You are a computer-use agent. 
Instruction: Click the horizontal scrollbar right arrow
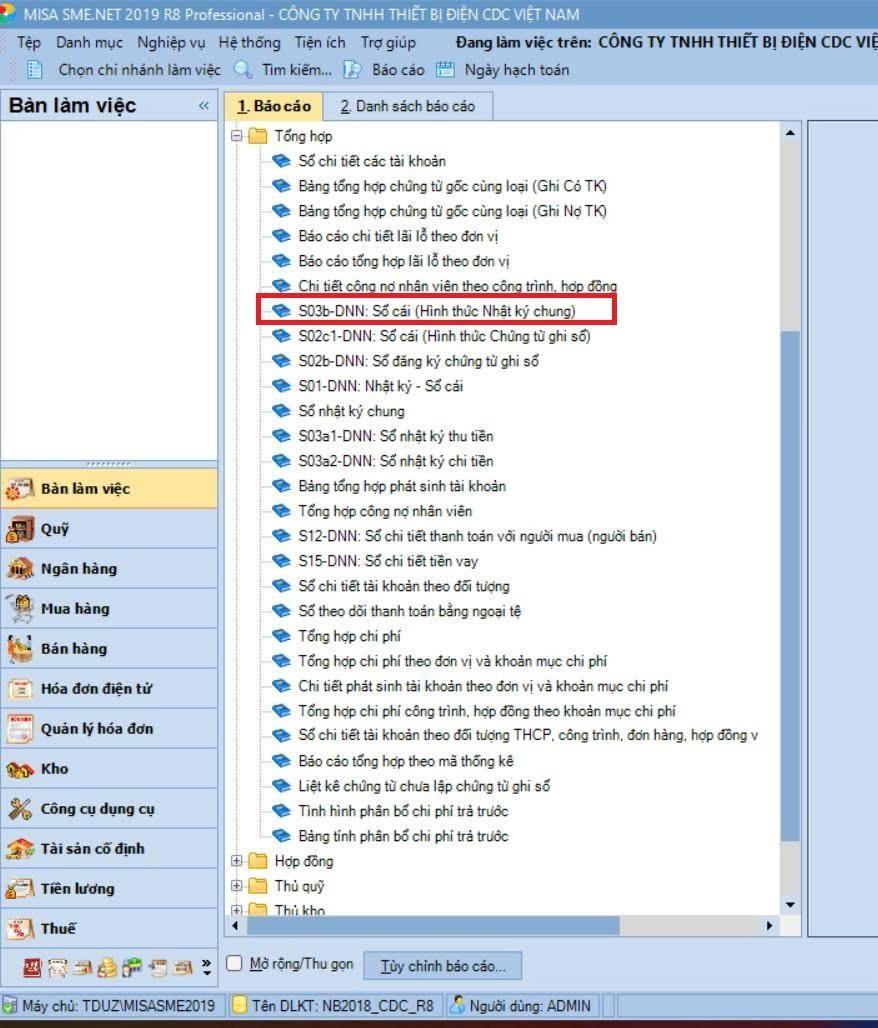coord(770,926)
